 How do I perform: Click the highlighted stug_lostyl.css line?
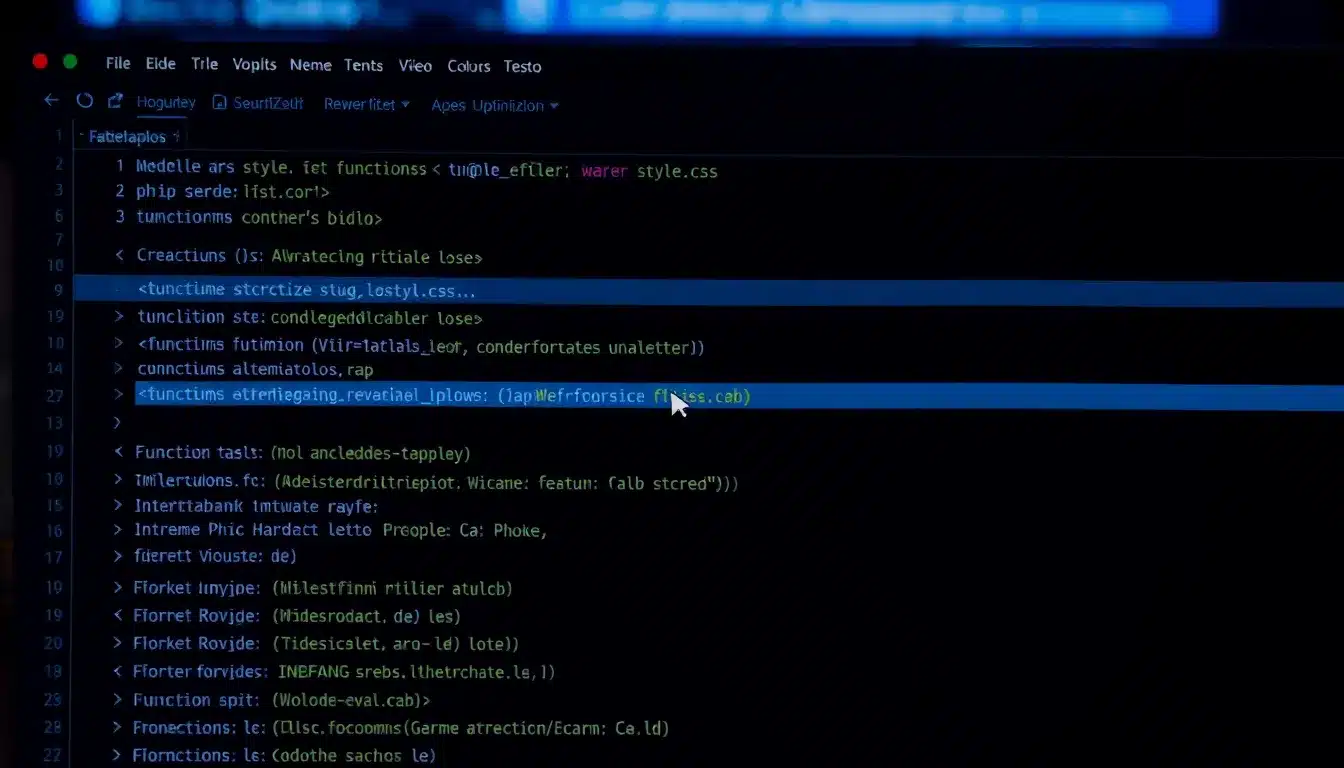[306, 291]
